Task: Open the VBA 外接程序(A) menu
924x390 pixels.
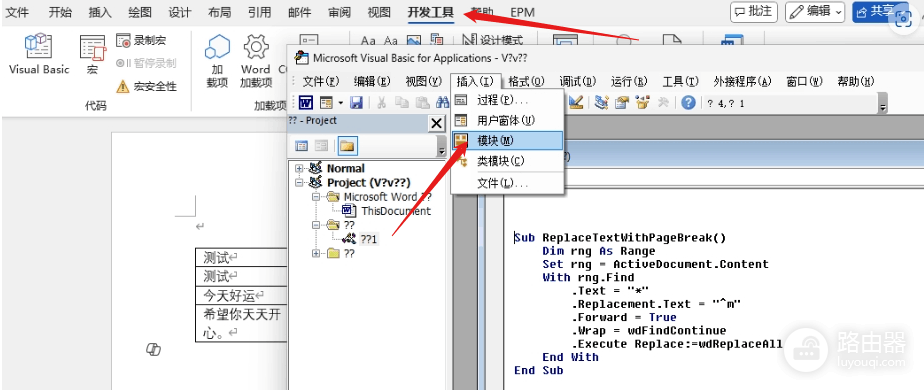Action: (x=742, y=81)
